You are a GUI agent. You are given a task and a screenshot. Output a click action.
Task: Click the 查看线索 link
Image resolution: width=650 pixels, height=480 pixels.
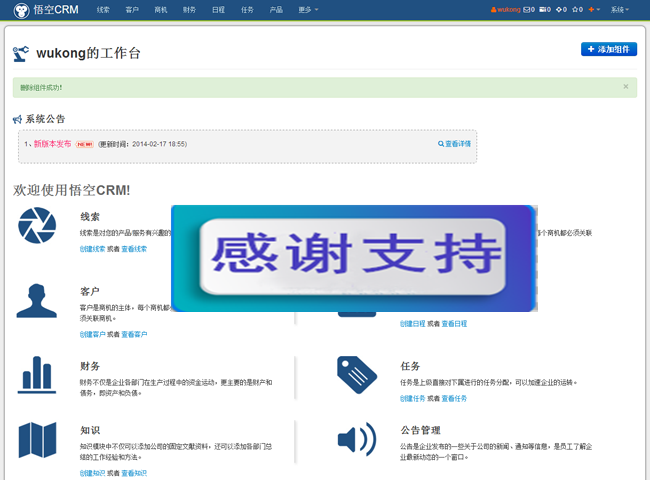pyautogui.click(x=134, y=249)
